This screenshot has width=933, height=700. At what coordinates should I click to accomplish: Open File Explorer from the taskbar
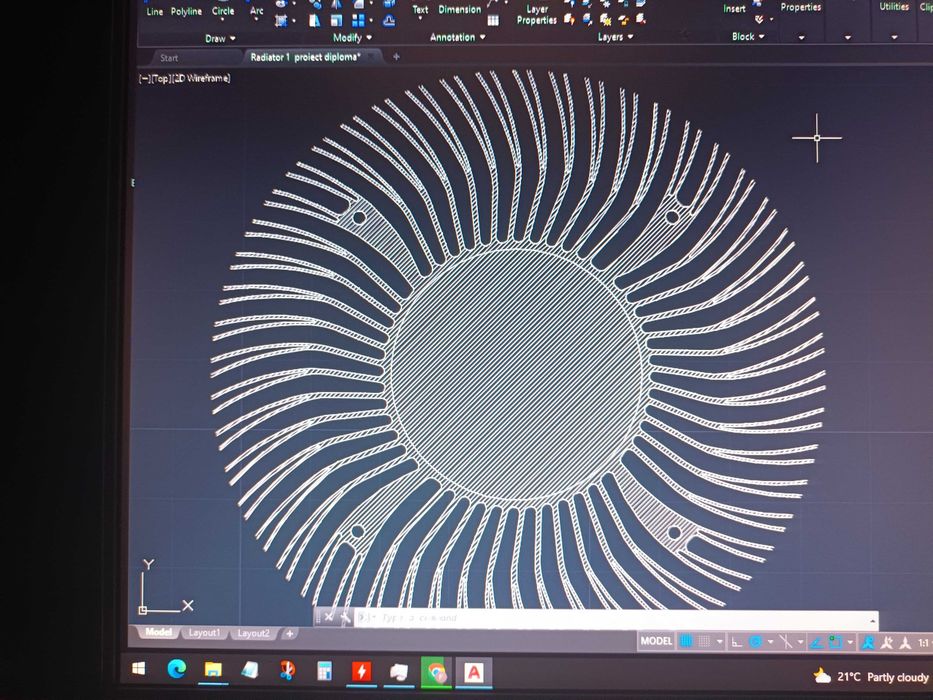[x=213, y=670]
